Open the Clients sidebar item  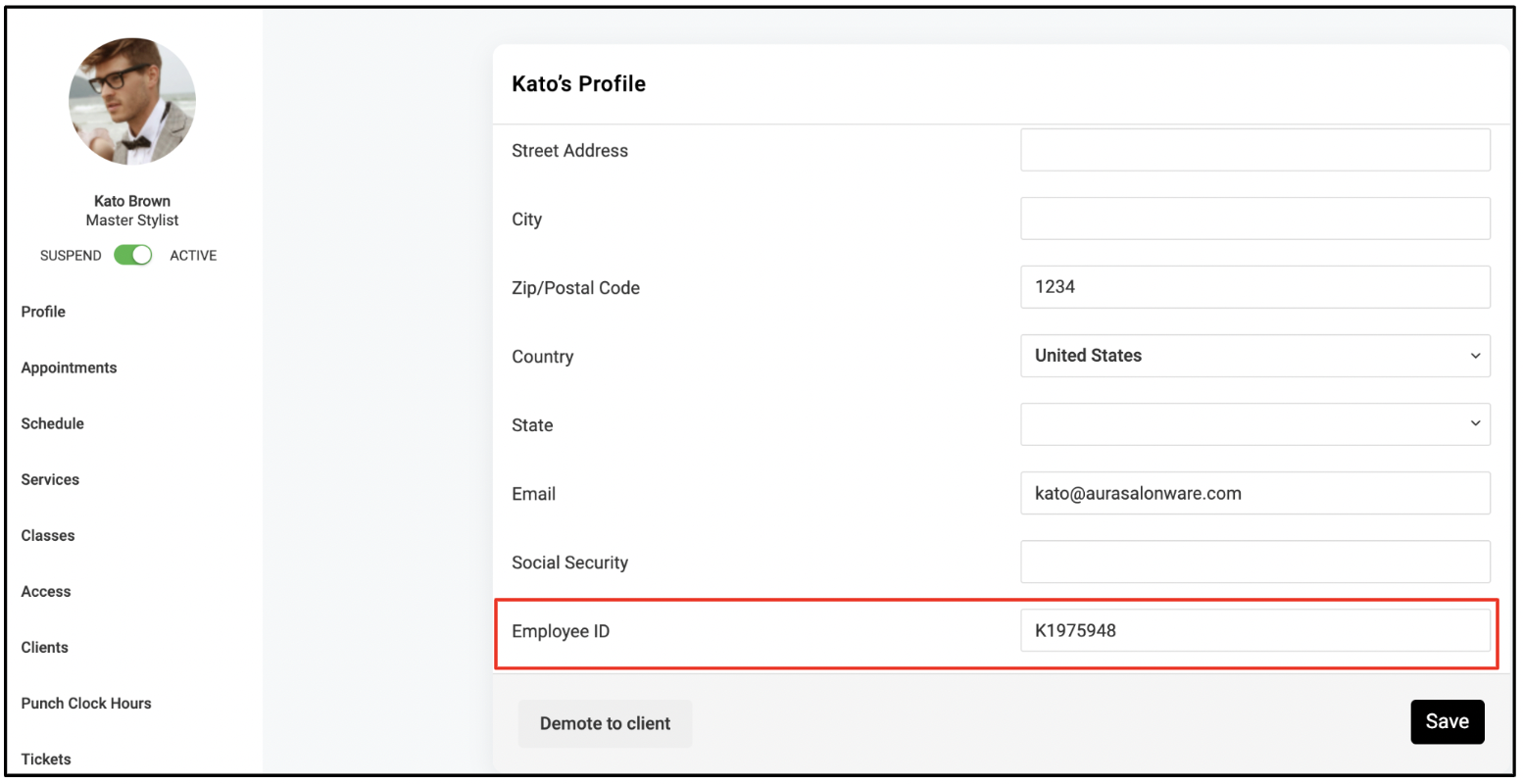45,647
